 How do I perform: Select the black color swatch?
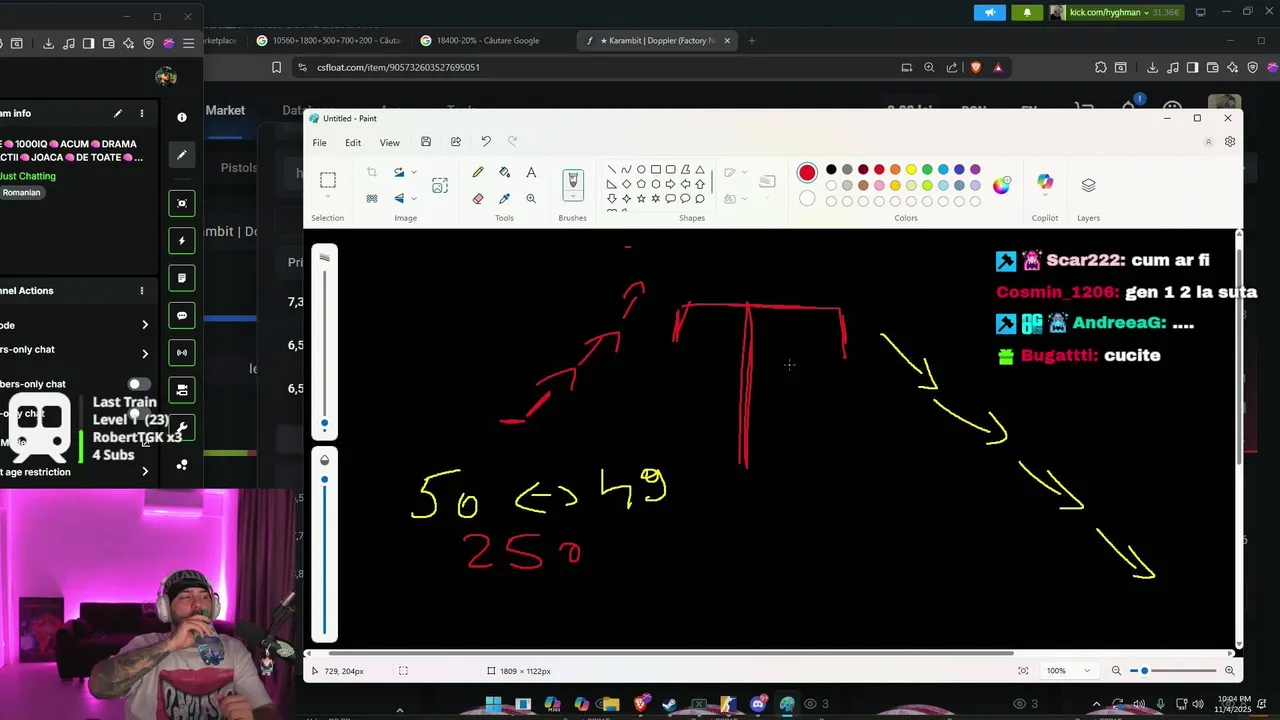tap(831, 170)
